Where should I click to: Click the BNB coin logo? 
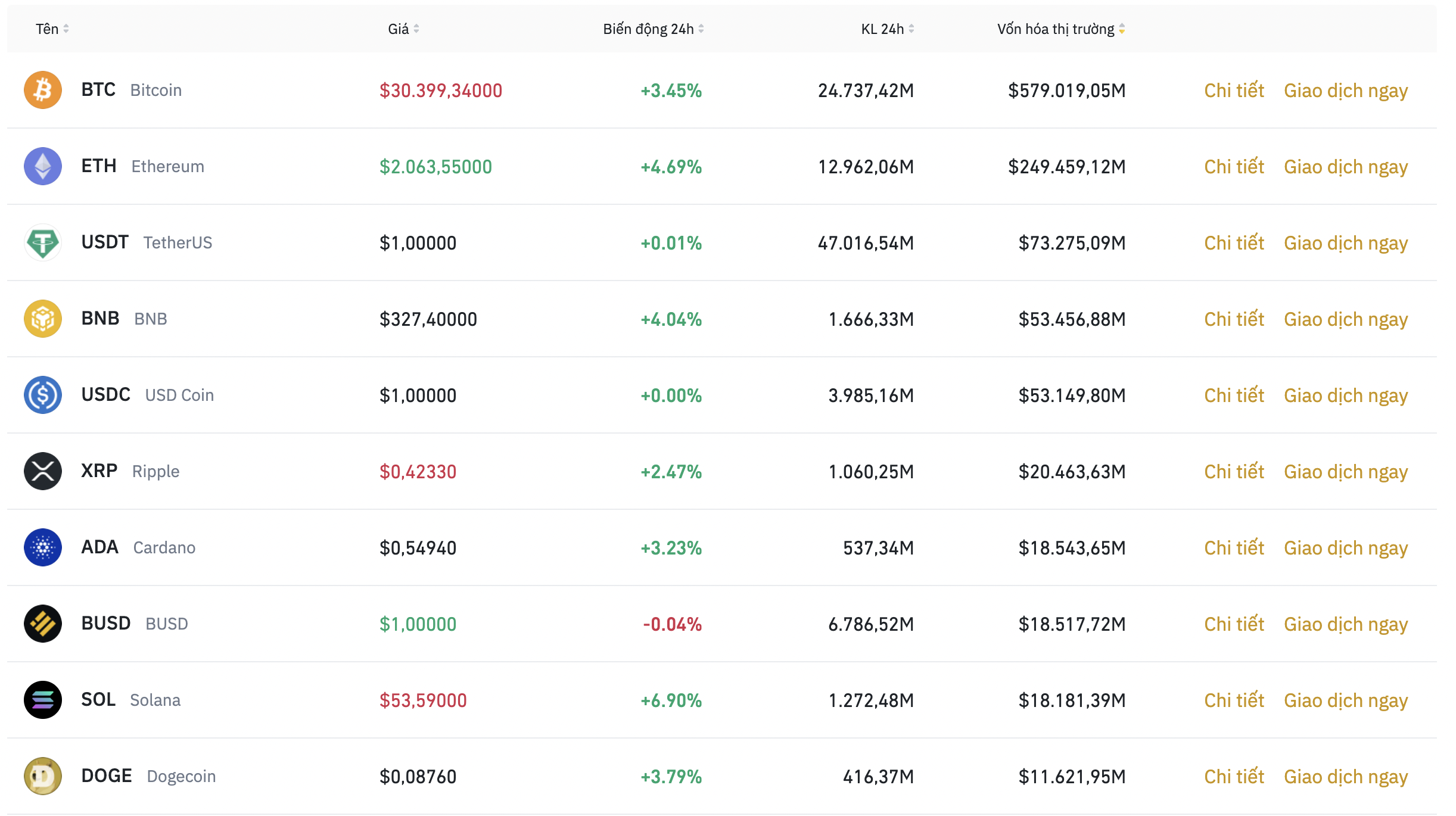(43, 319)
